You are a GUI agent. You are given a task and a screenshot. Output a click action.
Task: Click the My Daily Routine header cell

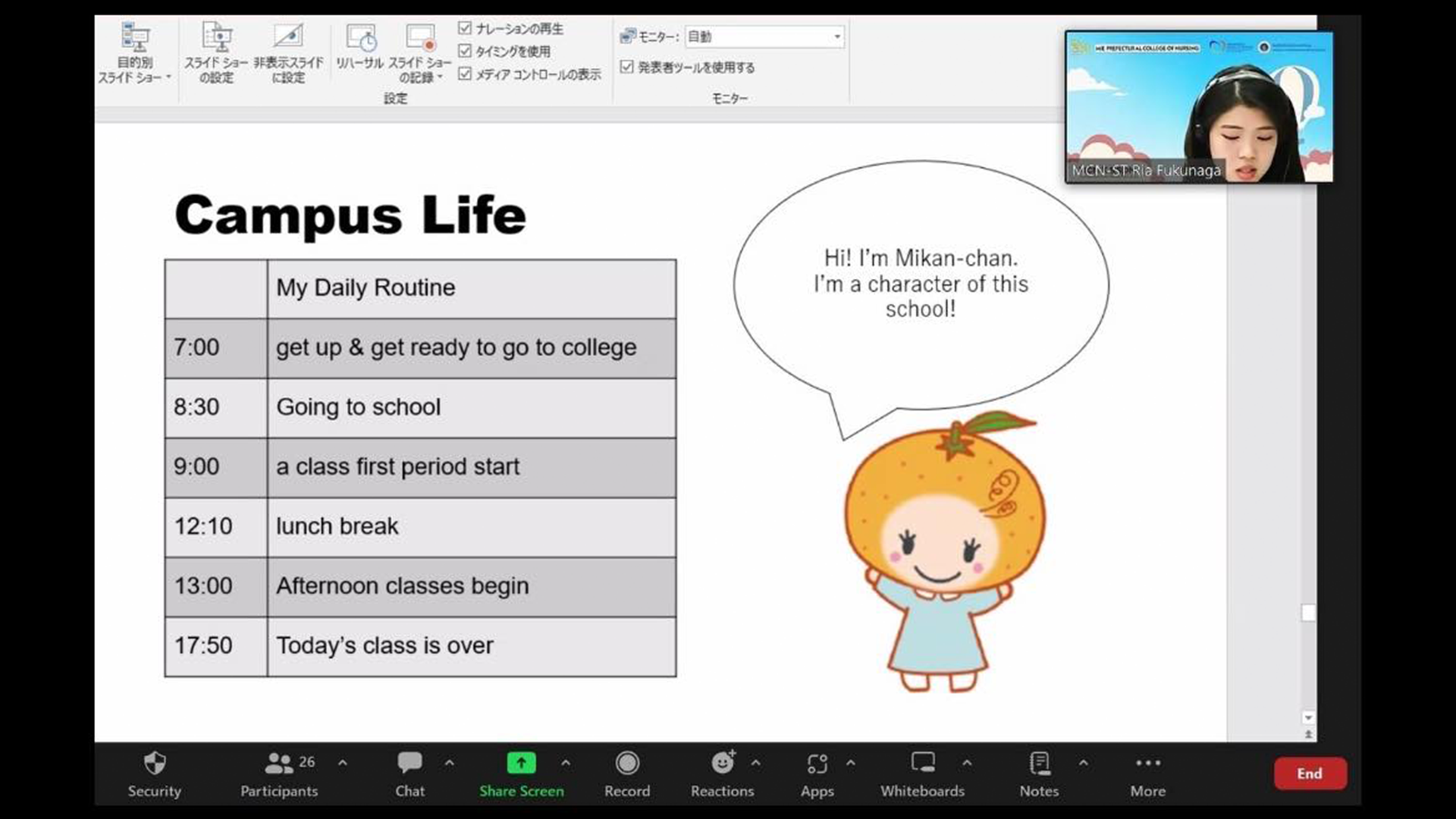point(472,288)
